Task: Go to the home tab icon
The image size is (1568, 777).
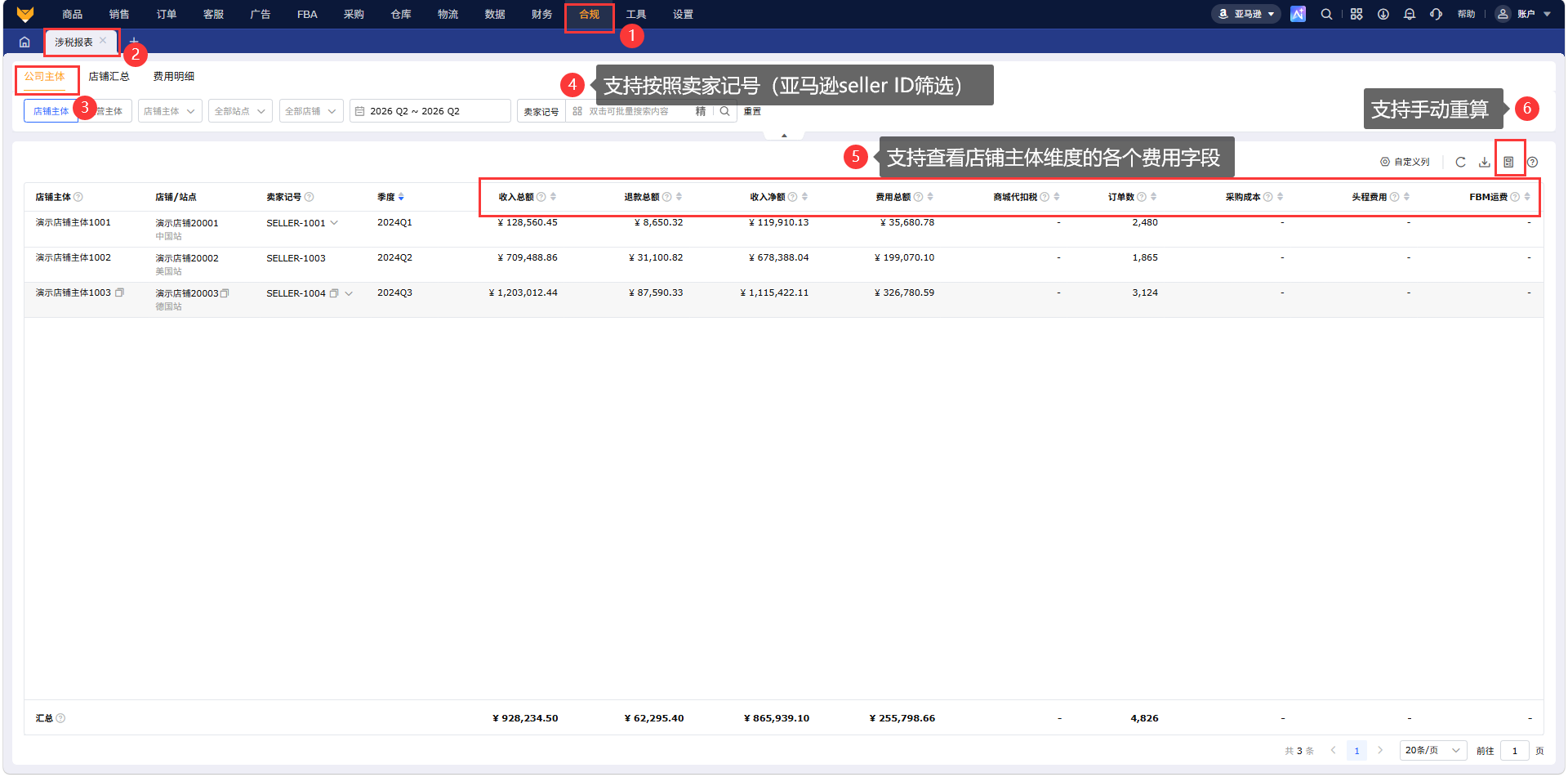Action: coord(24,42)
